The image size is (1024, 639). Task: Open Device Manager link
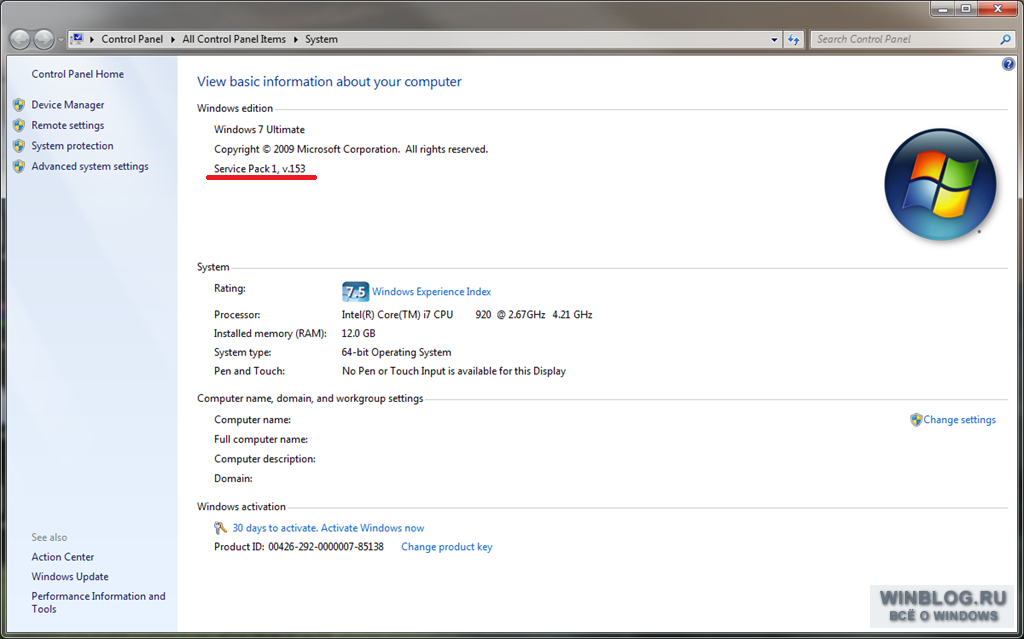click(x=68, y=105)
